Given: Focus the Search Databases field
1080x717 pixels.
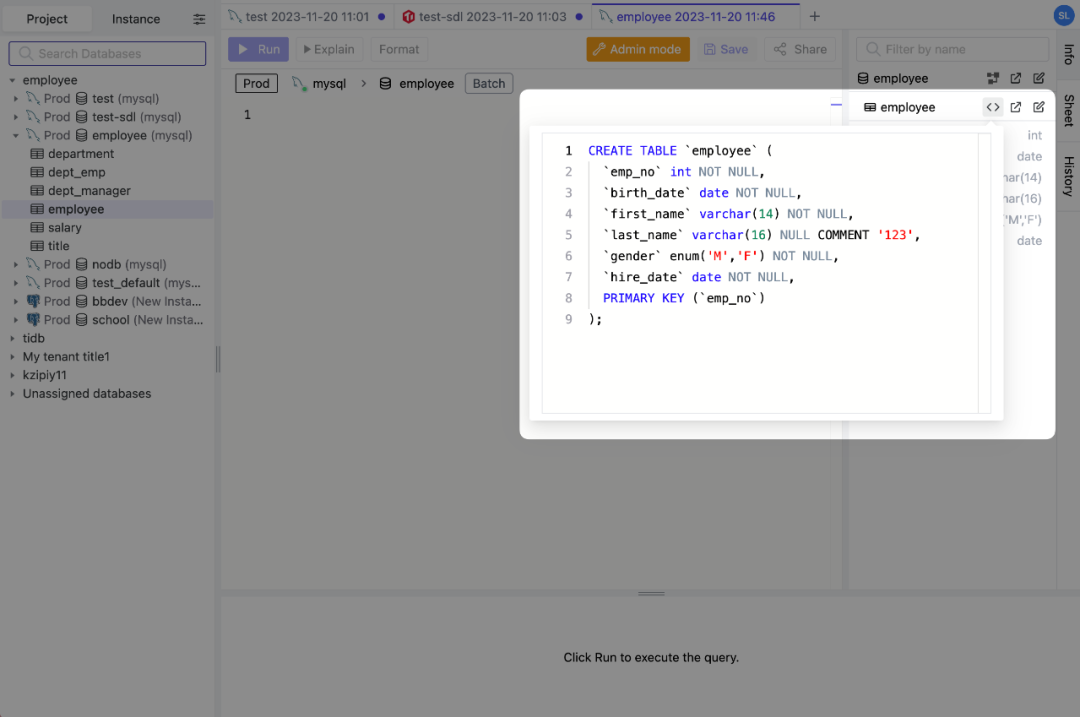Looking at the screenshot, I should (x=107, y=54).
